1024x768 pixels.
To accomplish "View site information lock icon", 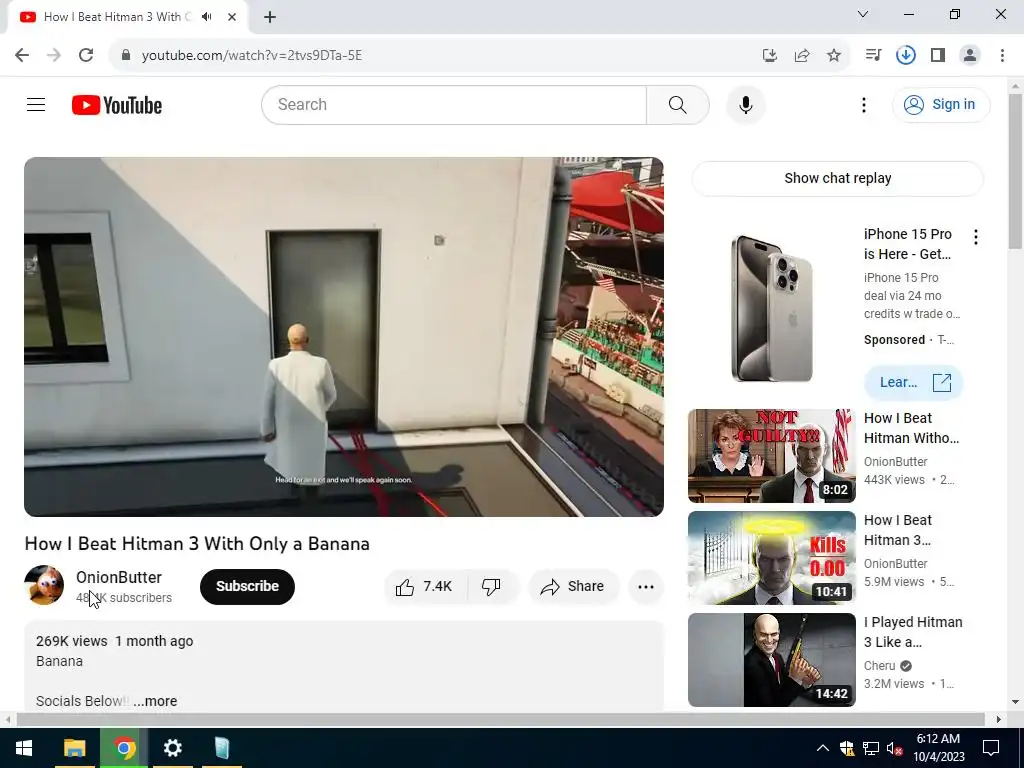I will (126, 55).
